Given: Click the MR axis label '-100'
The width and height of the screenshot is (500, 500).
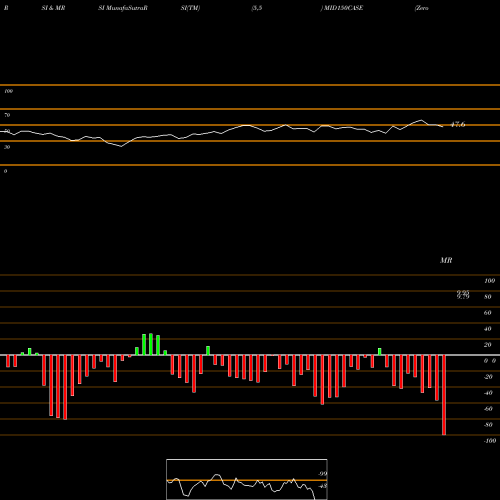Looking at the screenshot, I should coord(490,441).
